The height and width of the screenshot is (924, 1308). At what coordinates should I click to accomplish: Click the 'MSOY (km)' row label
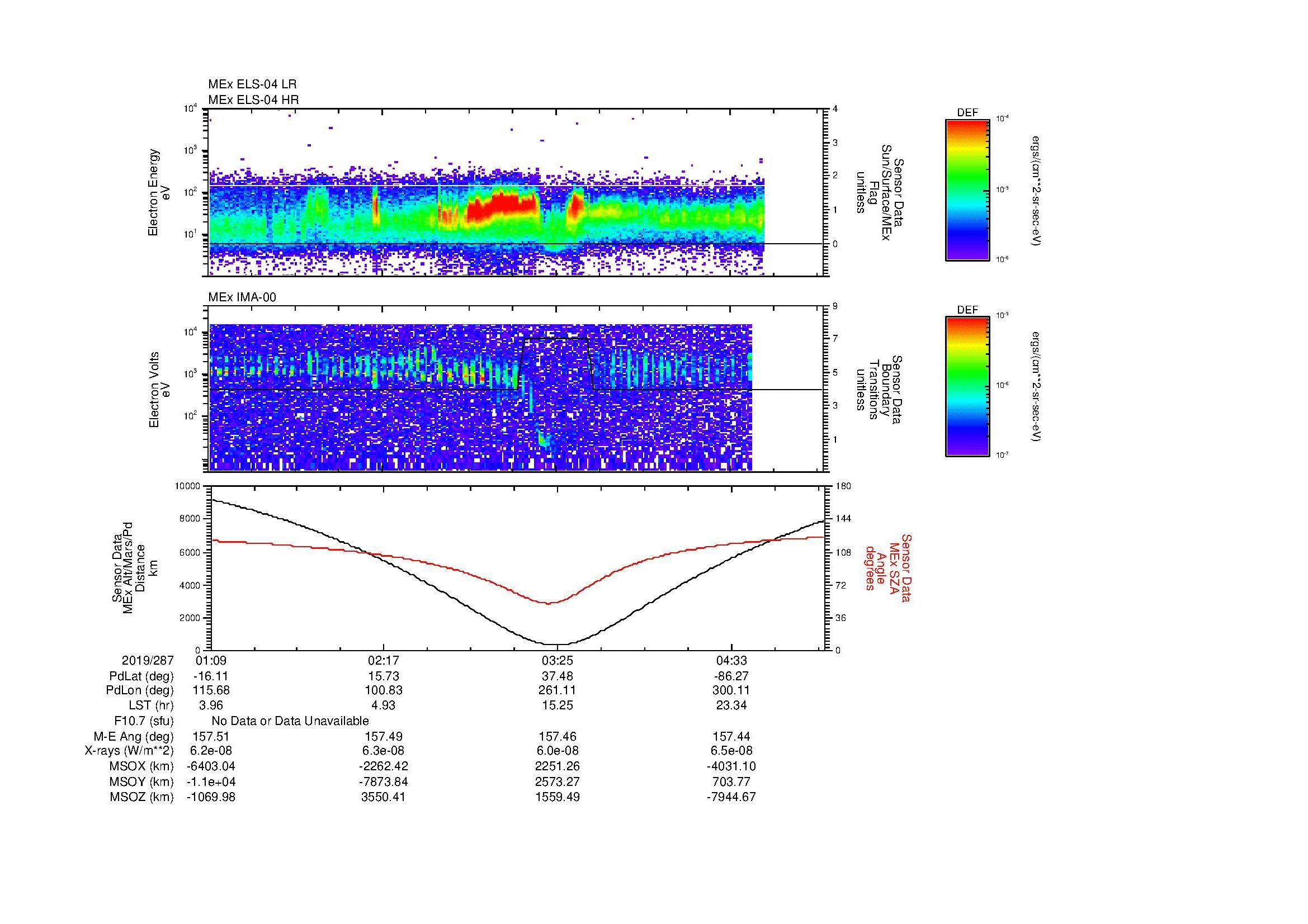click(141, 781)
